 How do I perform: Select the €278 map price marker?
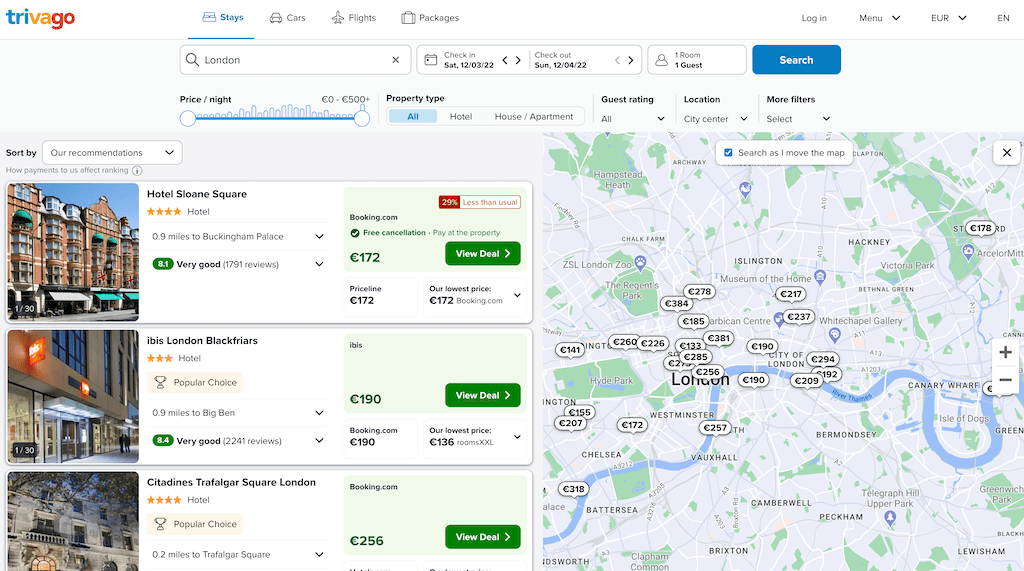699,291
